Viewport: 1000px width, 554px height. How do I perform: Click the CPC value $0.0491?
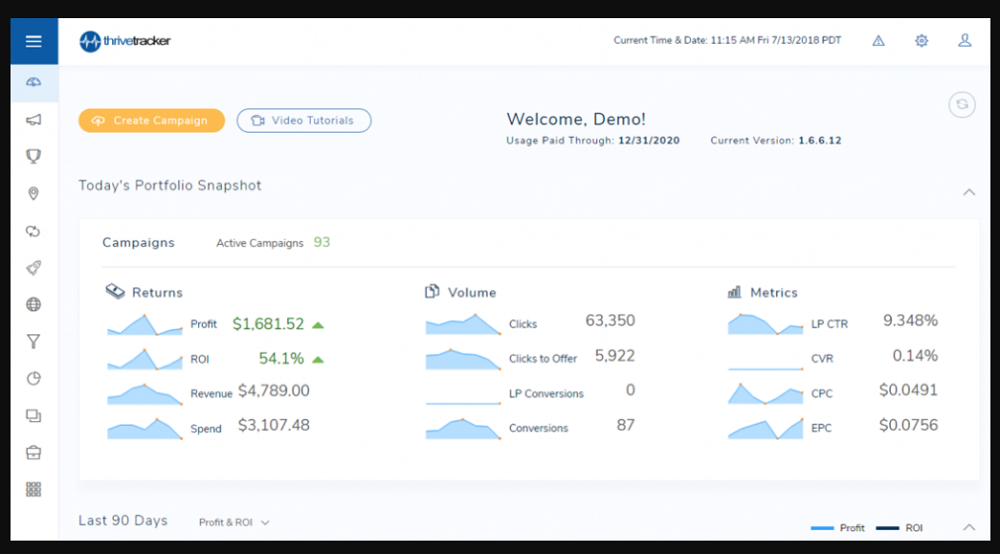[x=908, y=390]
